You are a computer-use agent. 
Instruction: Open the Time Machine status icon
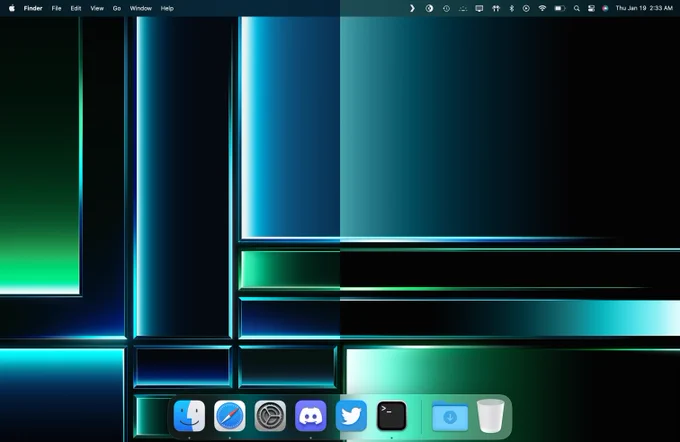pyautogui.click(x=446, y=8)
